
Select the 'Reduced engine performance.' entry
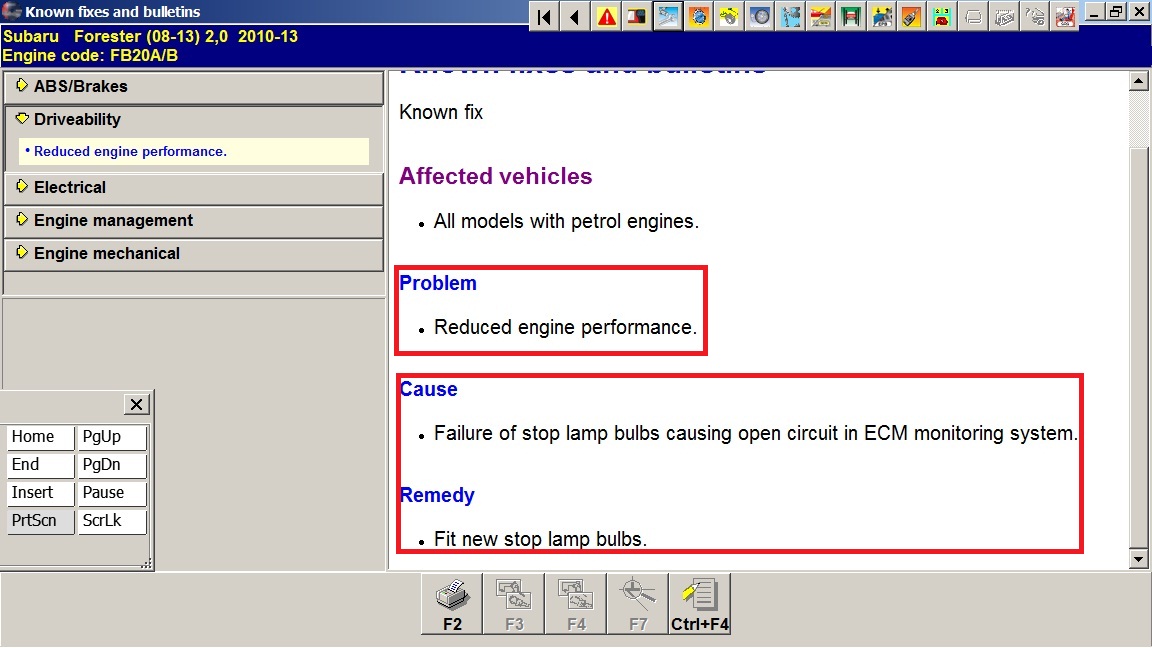[130, 152]
